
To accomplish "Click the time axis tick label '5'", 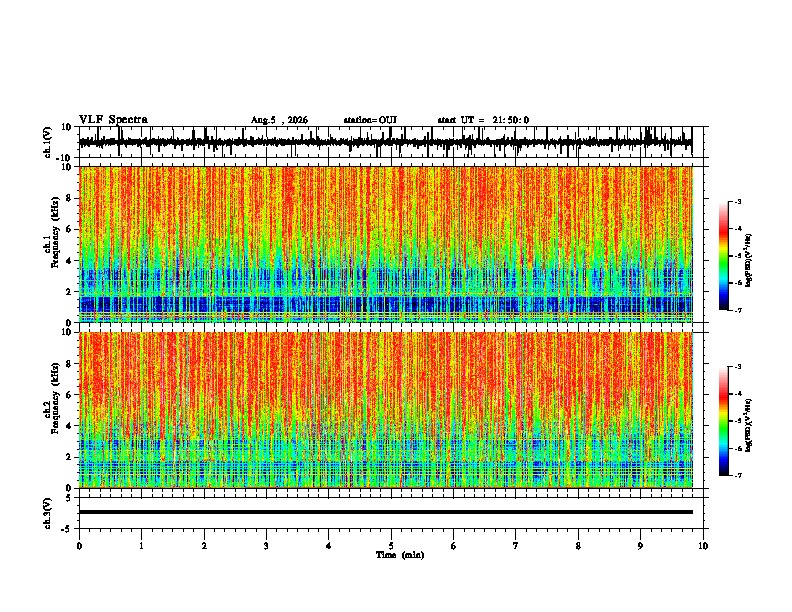I will [391, 546].
